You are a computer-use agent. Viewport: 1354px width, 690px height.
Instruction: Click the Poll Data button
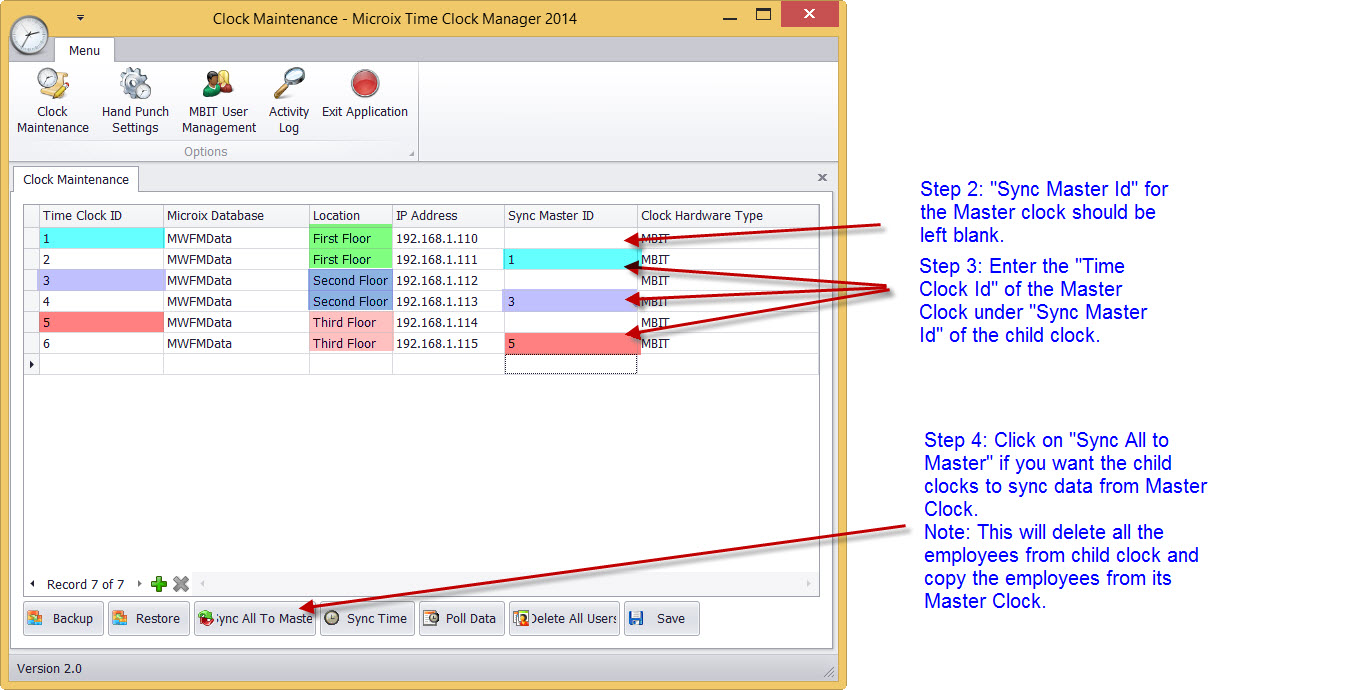click(x=461, y=619)
